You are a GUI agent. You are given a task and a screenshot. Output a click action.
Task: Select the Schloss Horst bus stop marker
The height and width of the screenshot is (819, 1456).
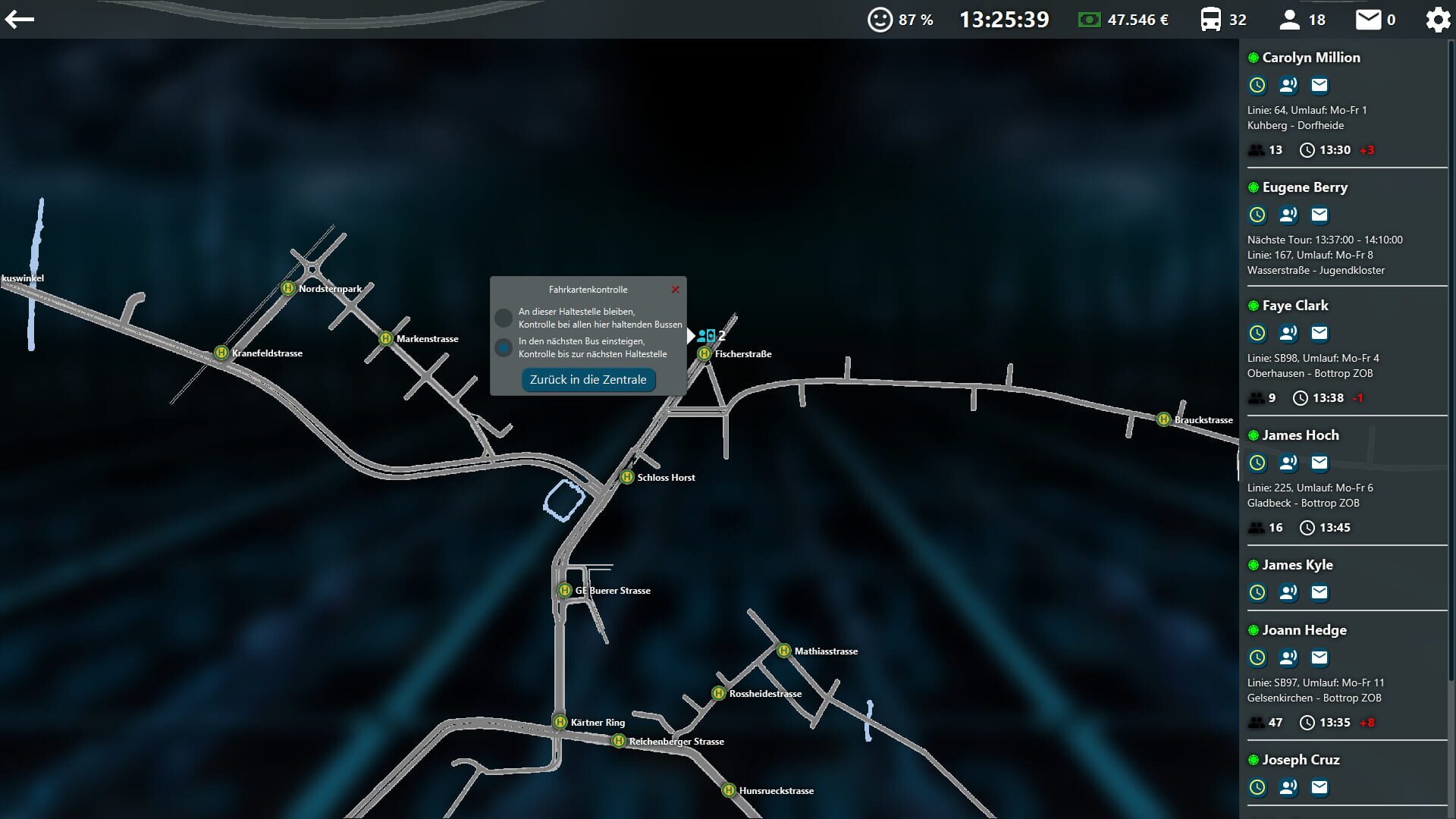(627, 477)
